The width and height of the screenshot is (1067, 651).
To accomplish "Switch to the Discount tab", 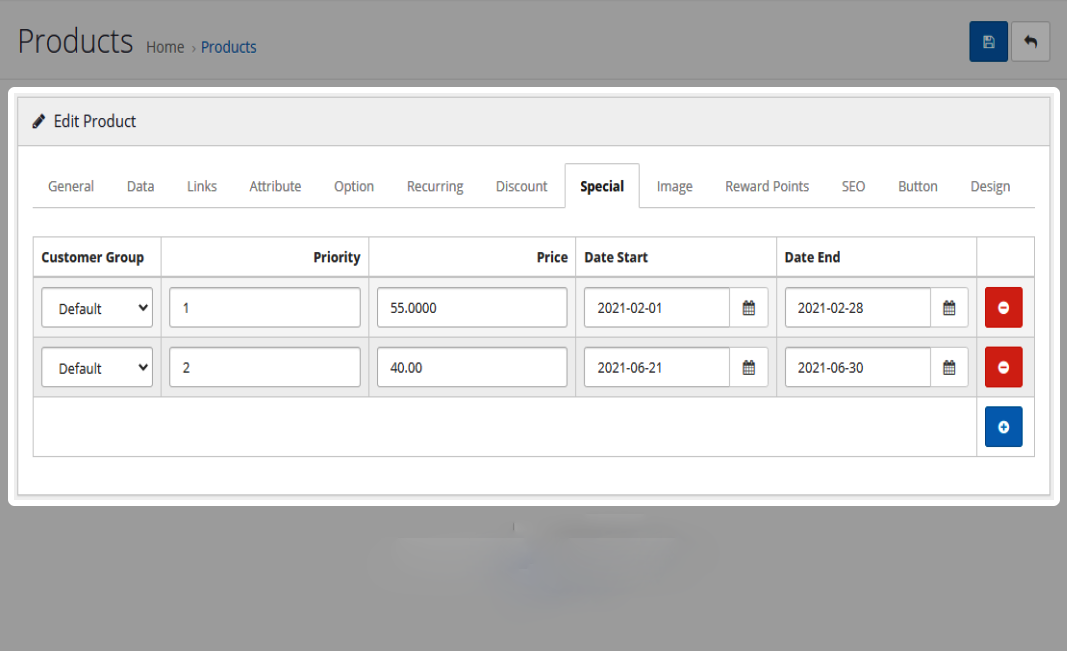I will point(521,186).
